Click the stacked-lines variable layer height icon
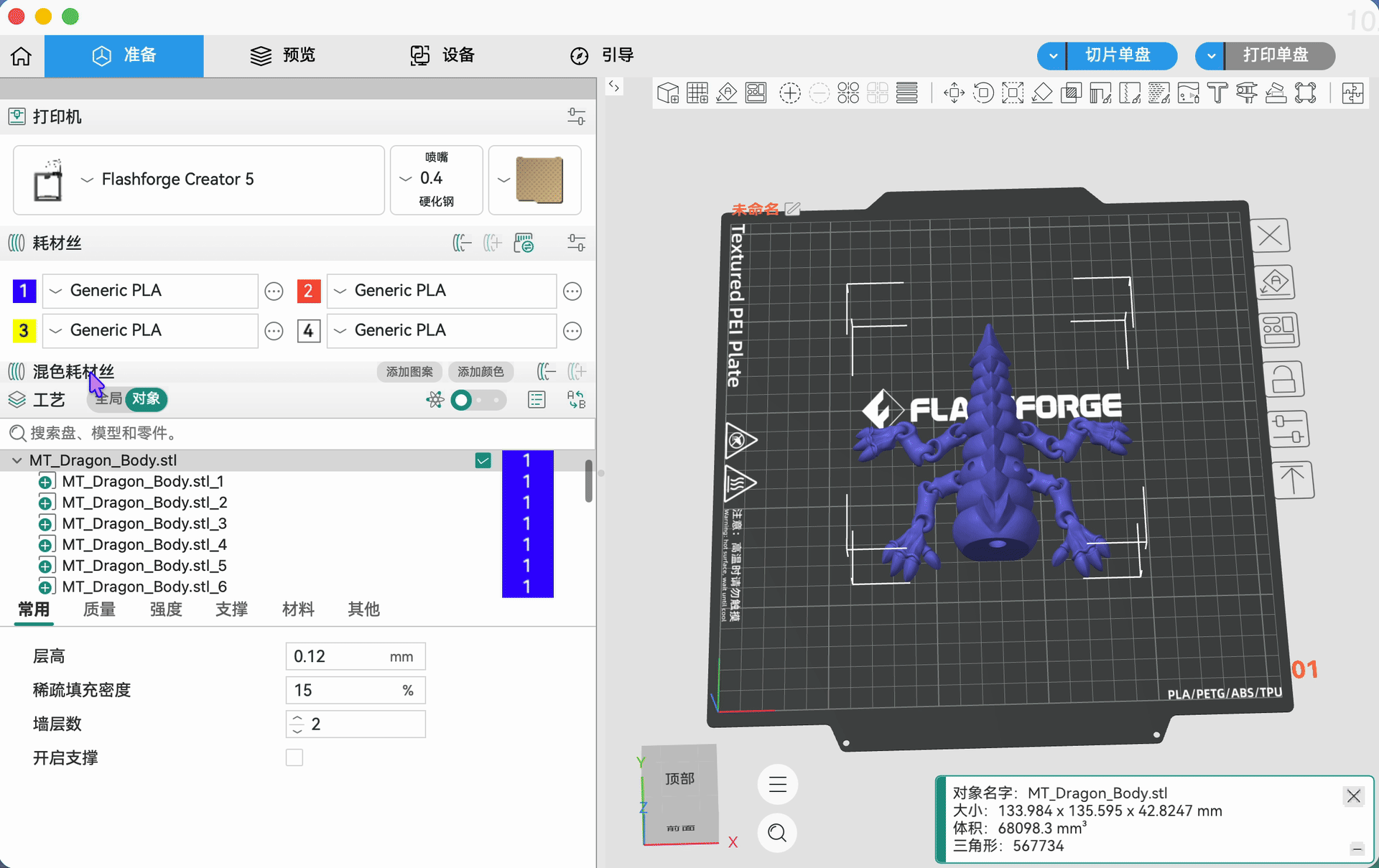This screenshot has height=868, width=1379. (907, 93)
